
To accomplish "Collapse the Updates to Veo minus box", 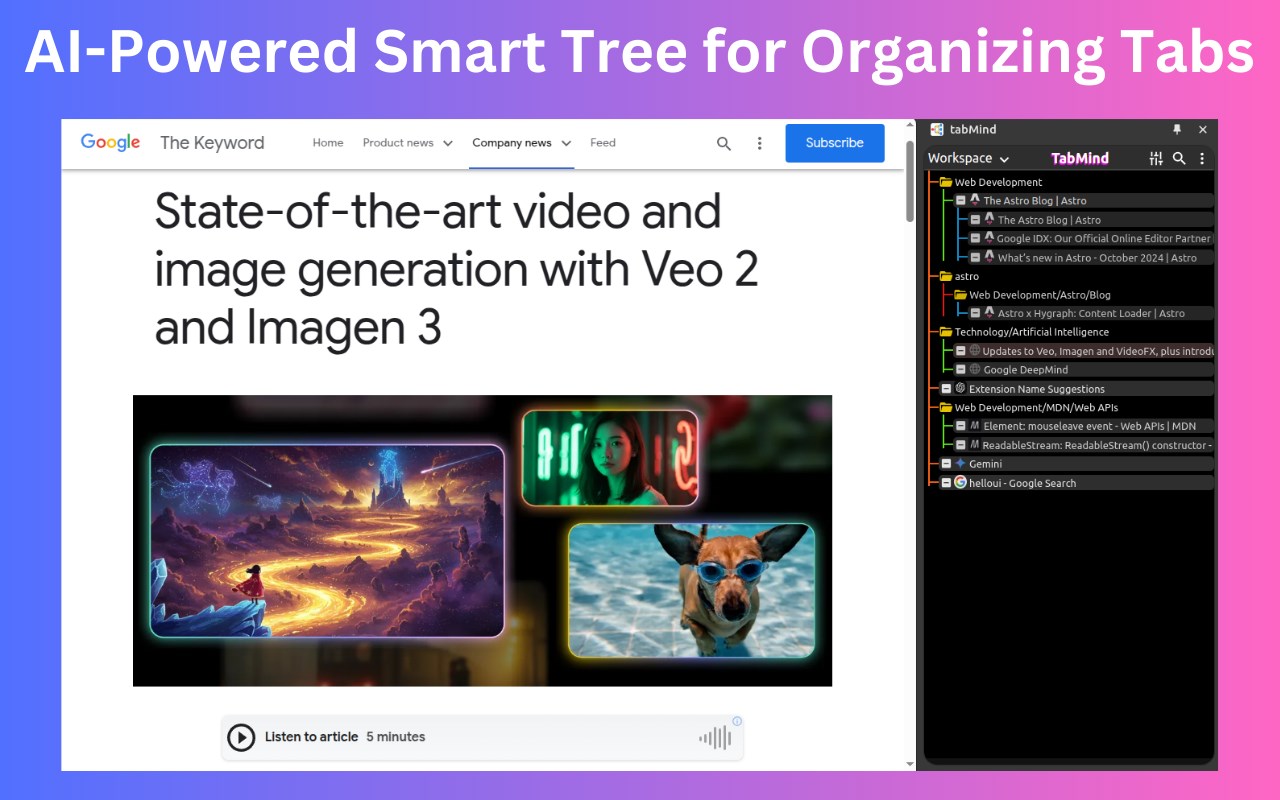I will coord(961,351).
